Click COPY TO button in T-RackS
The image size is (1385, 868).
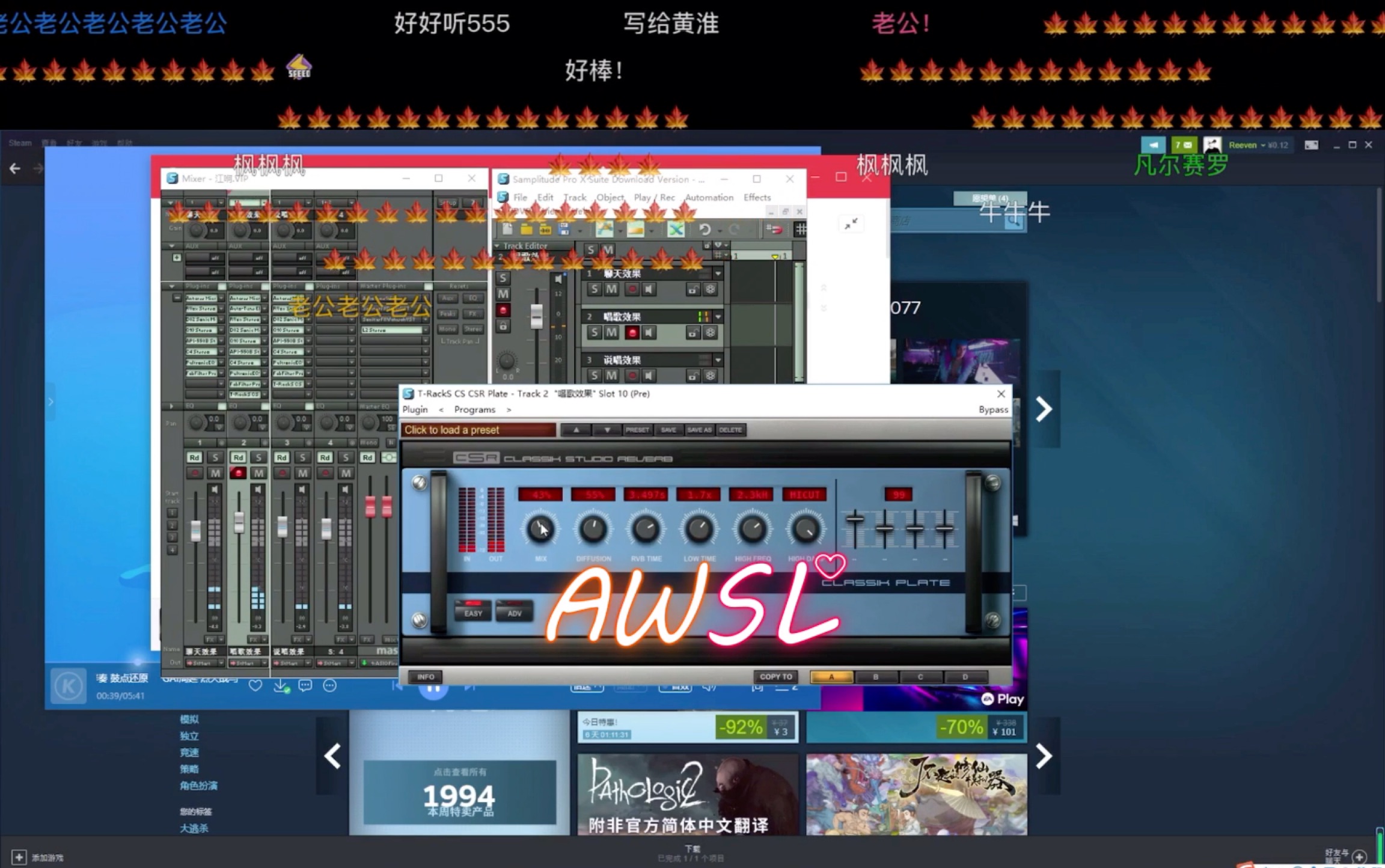(x=775, y=677)
